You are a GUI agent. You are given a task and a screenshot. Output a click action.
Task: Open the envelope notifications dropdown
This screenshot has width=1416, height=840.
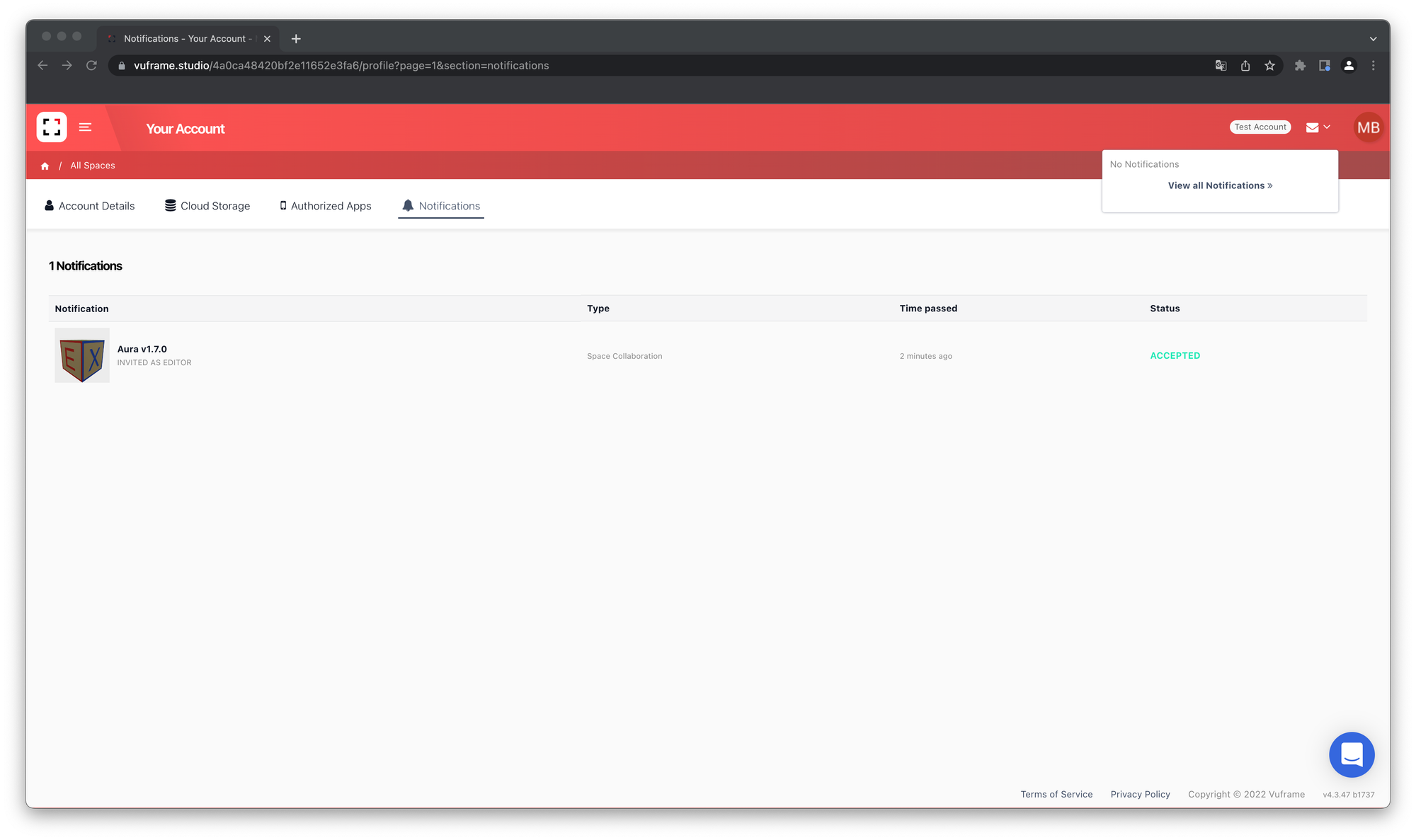(1318, 127)
